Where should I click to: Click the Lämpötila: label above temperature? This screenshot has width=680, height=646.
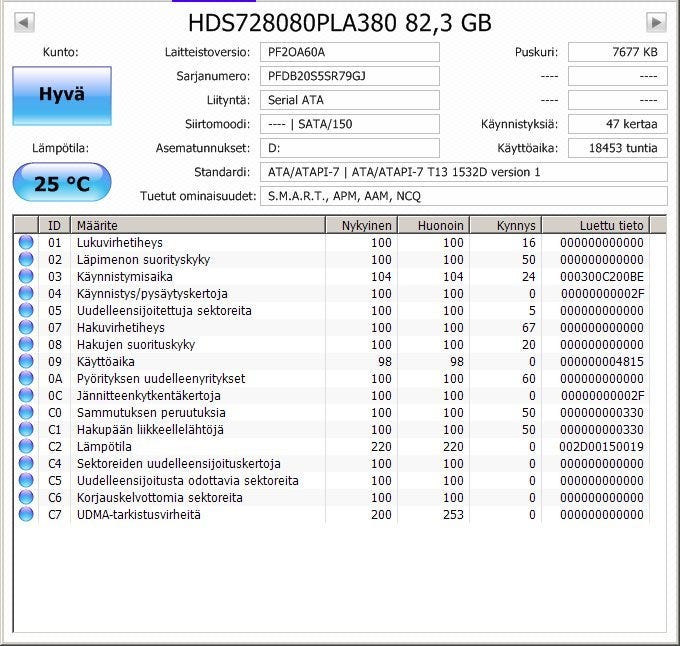pos(61,148)
